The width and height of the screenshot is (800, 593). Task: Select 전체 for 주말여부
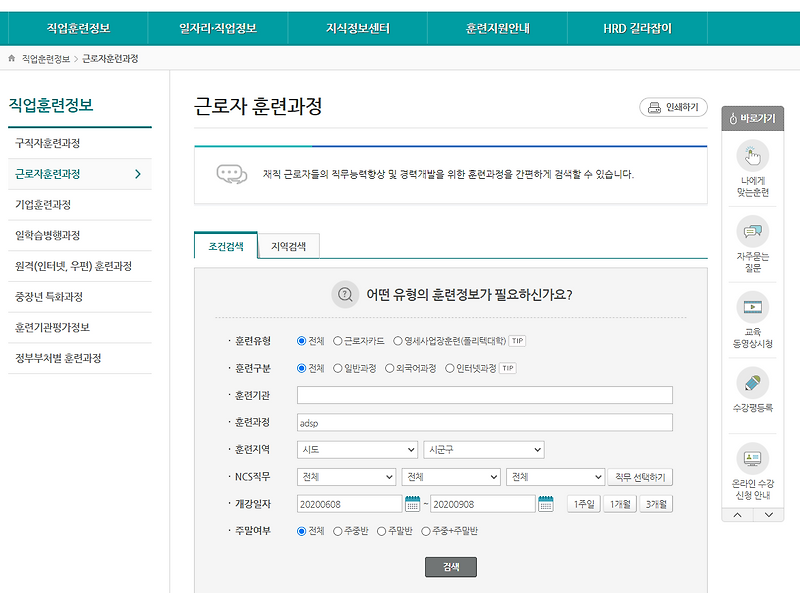coord(302,531)
